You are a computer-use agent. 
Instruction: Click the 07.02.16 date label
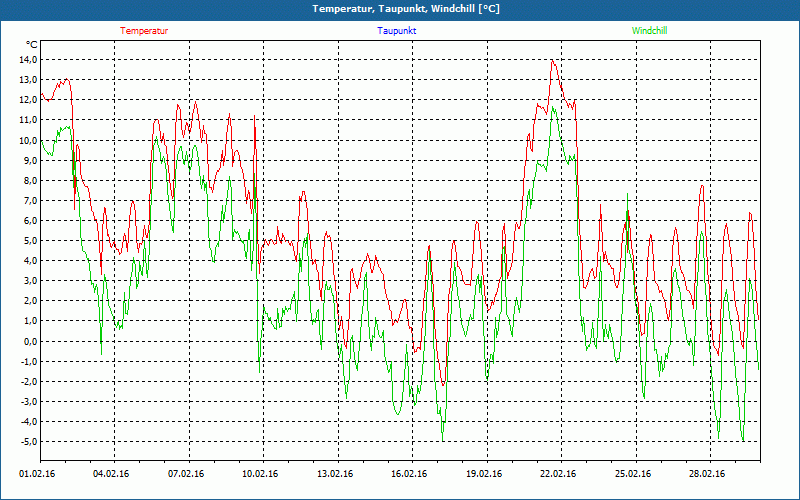click(x=186, y=474)
